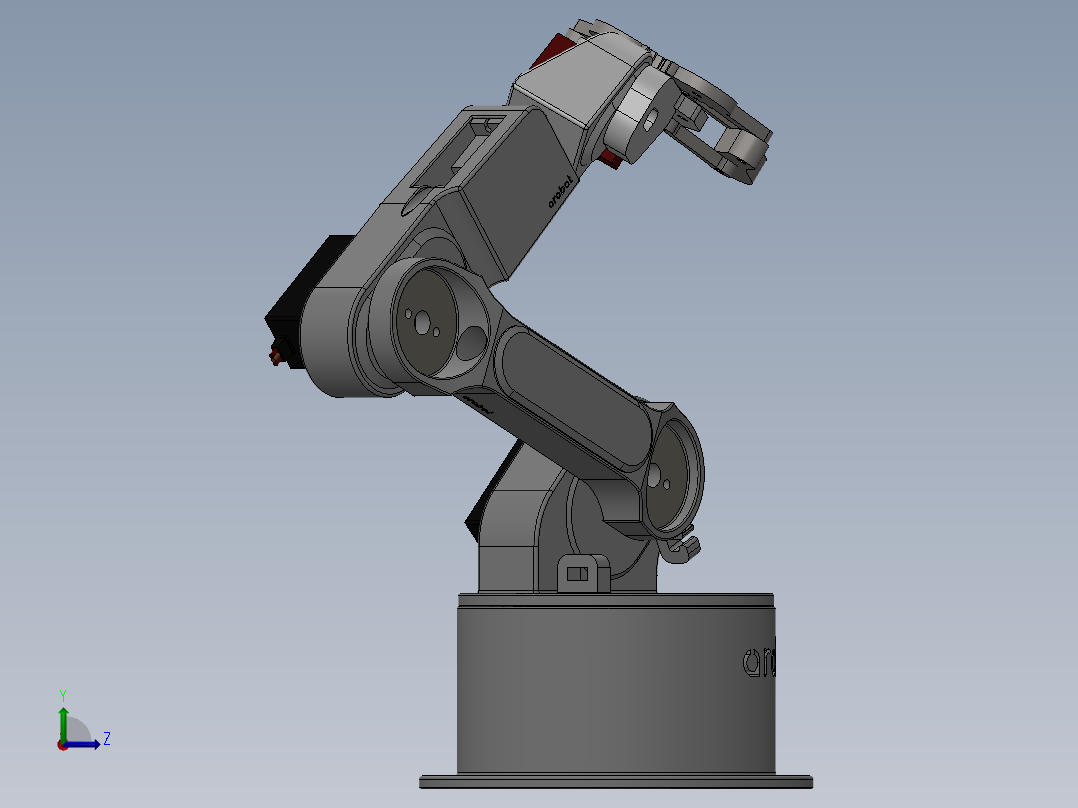Click the orange connector pin on rear servo
1078x808 pixels.
tap(277, 356)
